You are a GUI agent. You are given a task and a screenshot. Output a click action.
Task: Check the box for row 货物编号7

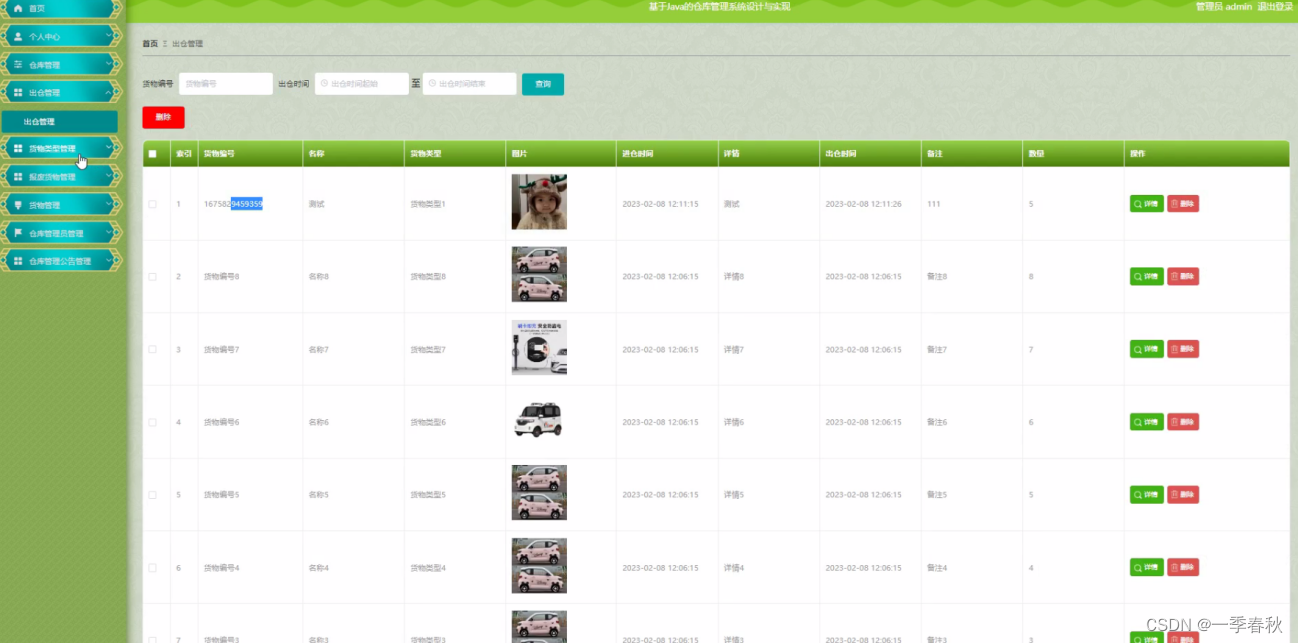(x=152, y=349)
